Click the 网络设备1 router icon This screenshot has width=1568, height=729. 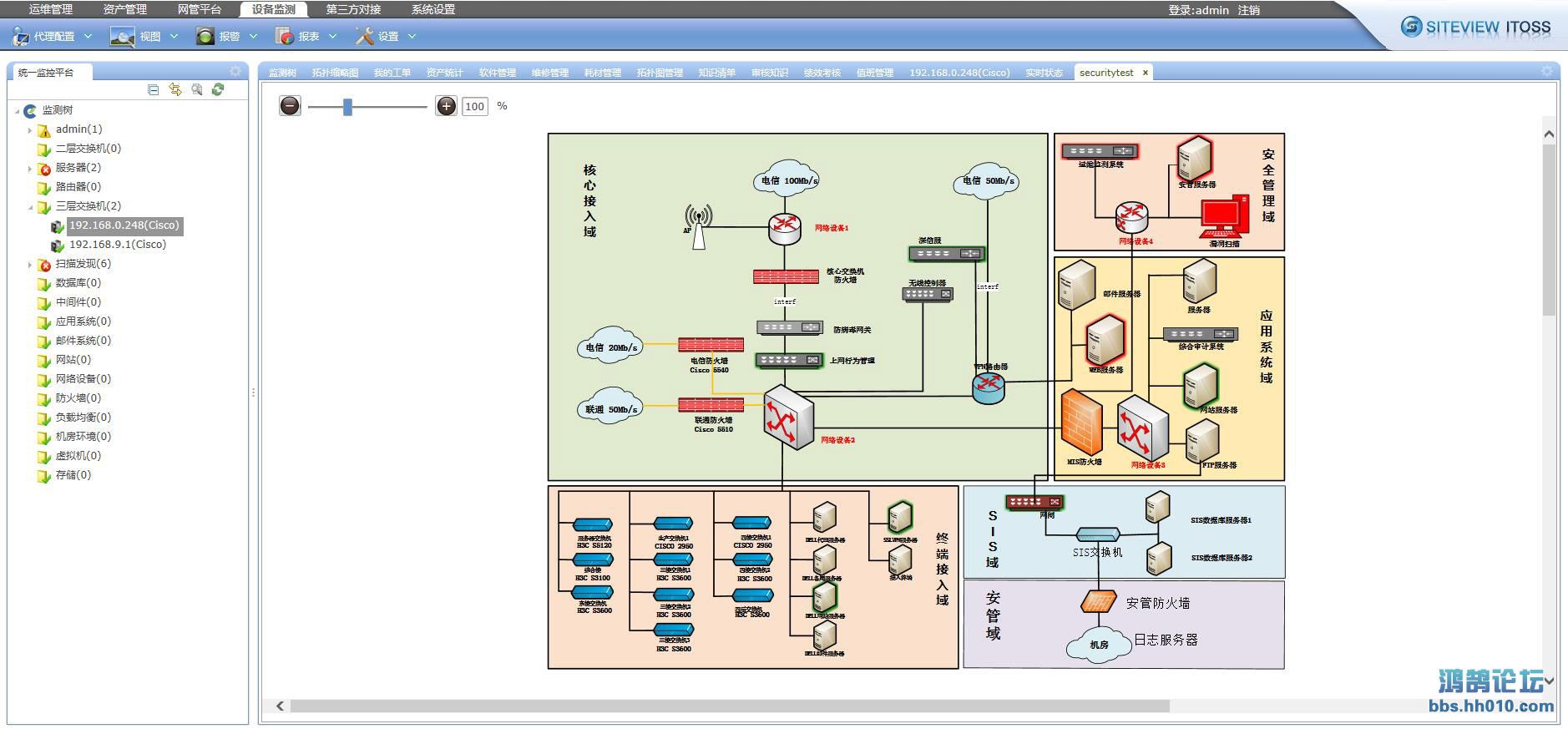[784, 227]
